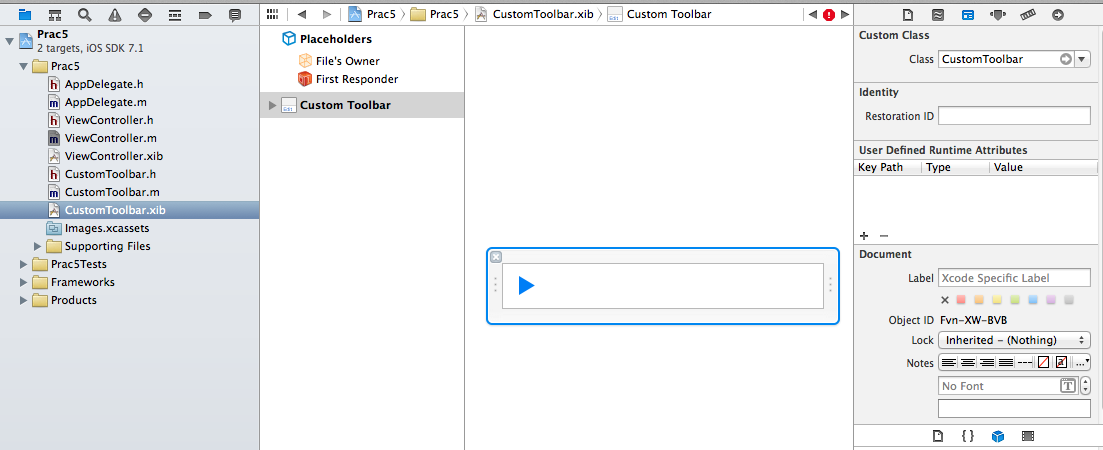
Task: Expand the Frameworks group
Action: point(24,282)
